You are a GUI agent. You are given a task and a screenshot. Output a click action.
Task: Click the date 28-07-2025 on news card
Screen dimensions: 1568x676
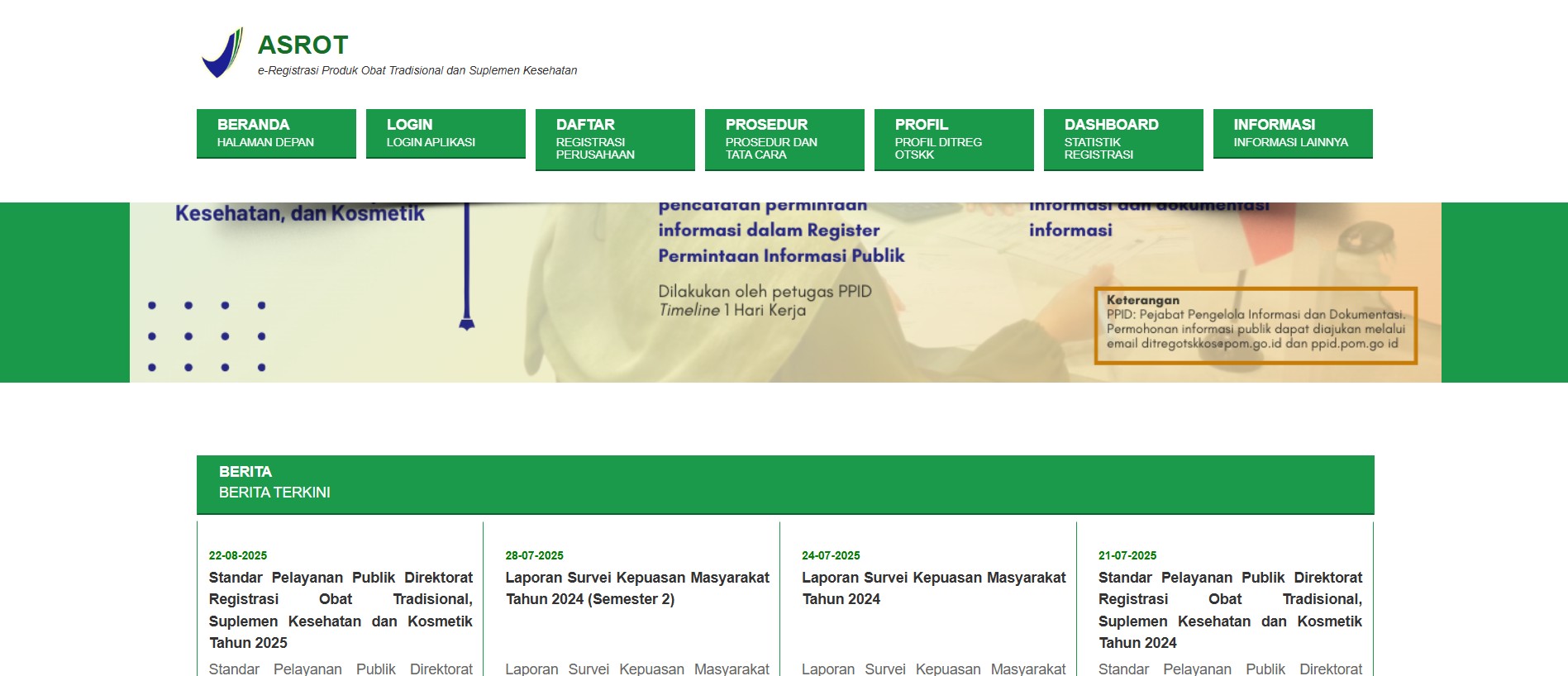pyautogui.click(x=534, y=555)
